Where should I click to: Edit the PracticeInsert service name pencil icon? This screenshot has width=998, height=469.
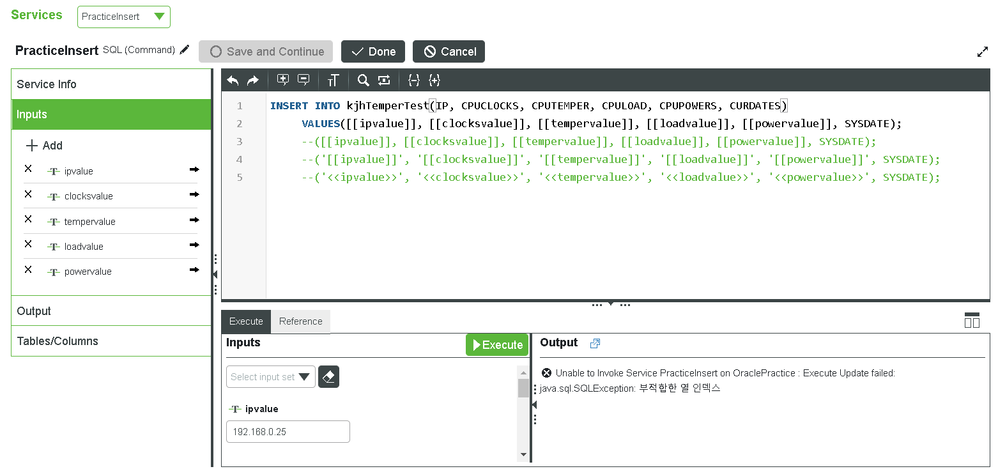tap(185, 50)
